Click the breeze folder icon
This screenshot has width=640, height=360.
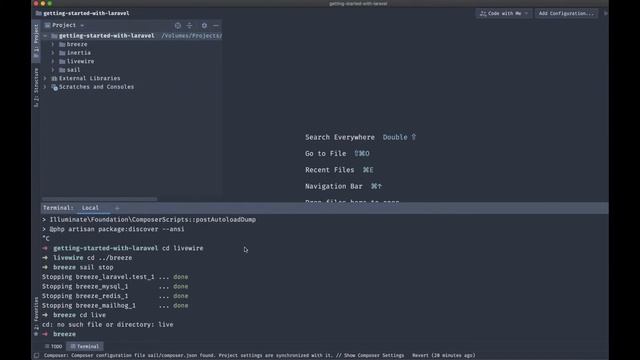[62, 44]
